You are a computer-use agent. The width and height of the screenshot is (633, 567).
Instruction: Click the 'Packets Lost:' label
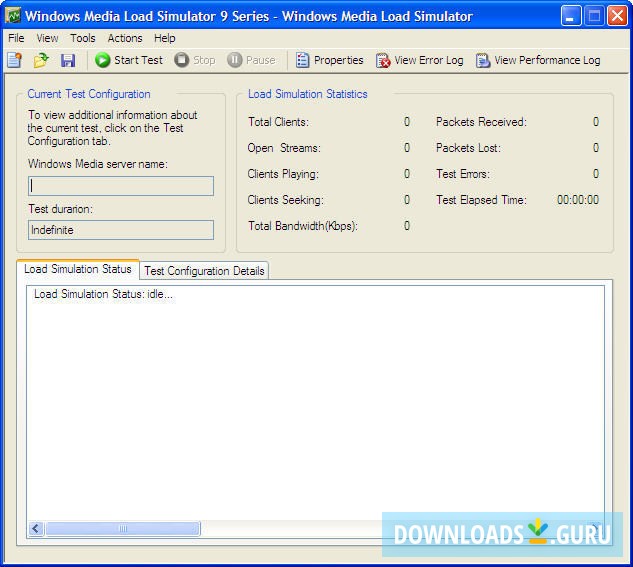point(468,148)
